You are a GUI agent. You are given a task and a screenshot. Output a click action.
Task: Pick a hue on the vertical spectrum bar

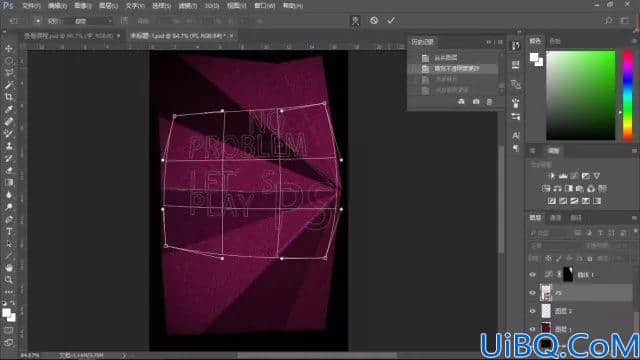pos(627,96)
